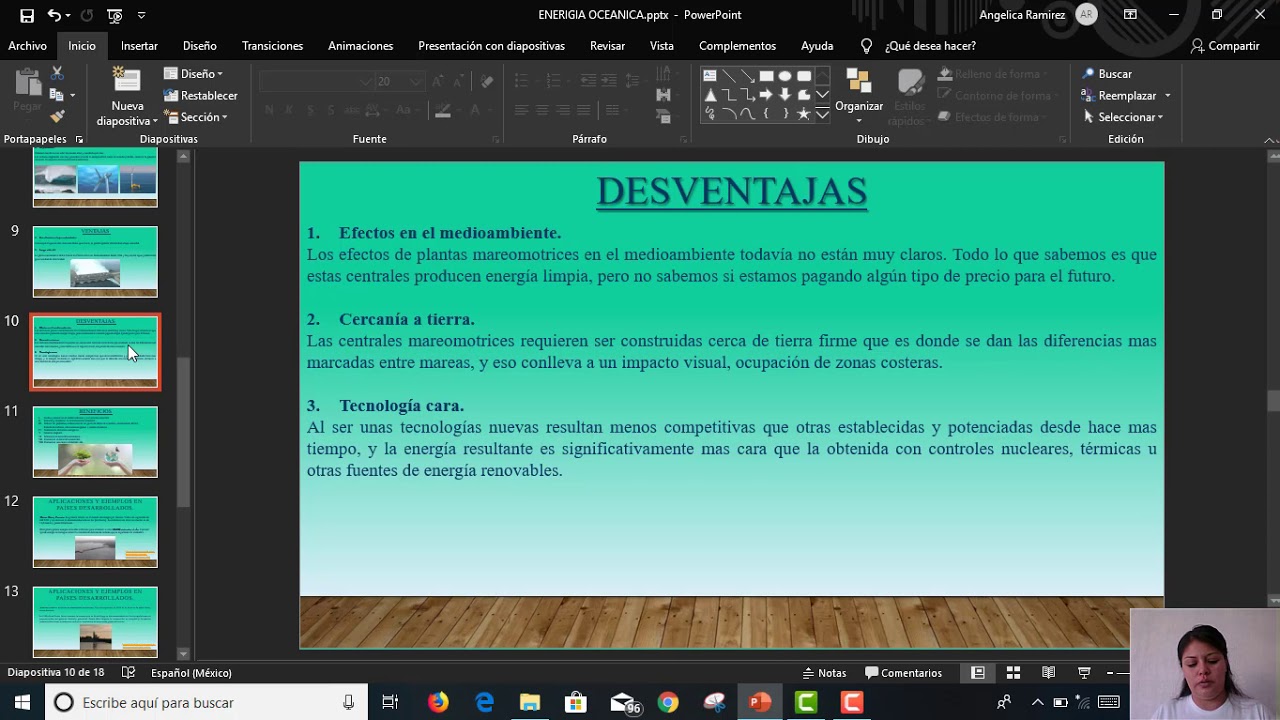Open the Complementos tab

click(737, 46)
